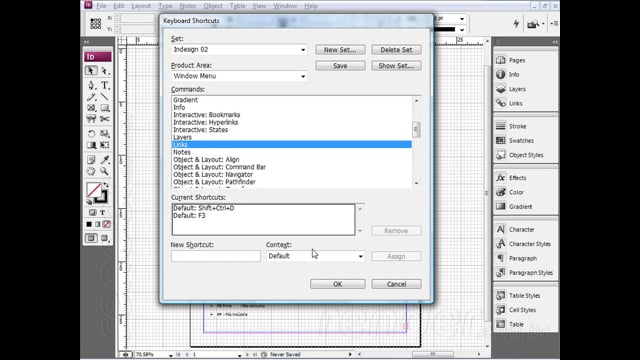This screenshot has height=360, width=640.
Task: Select the Scissors tool
Action: point(105,119)
